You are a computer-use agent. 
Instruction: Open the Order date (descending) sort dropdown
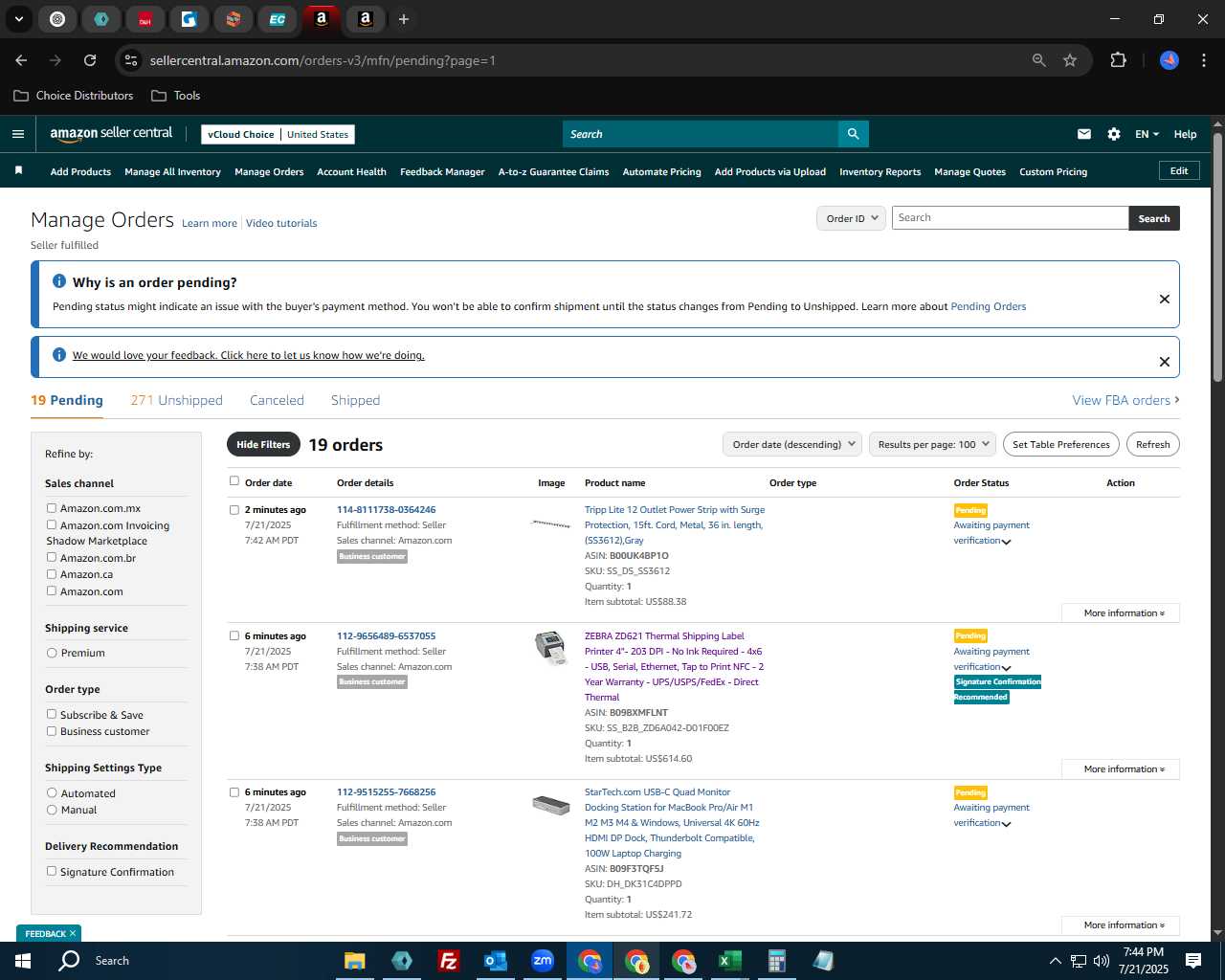(x=793, y=444)
